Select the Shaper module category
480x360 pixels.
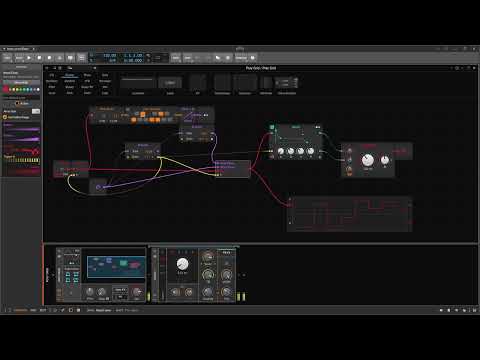pos(69,87)
